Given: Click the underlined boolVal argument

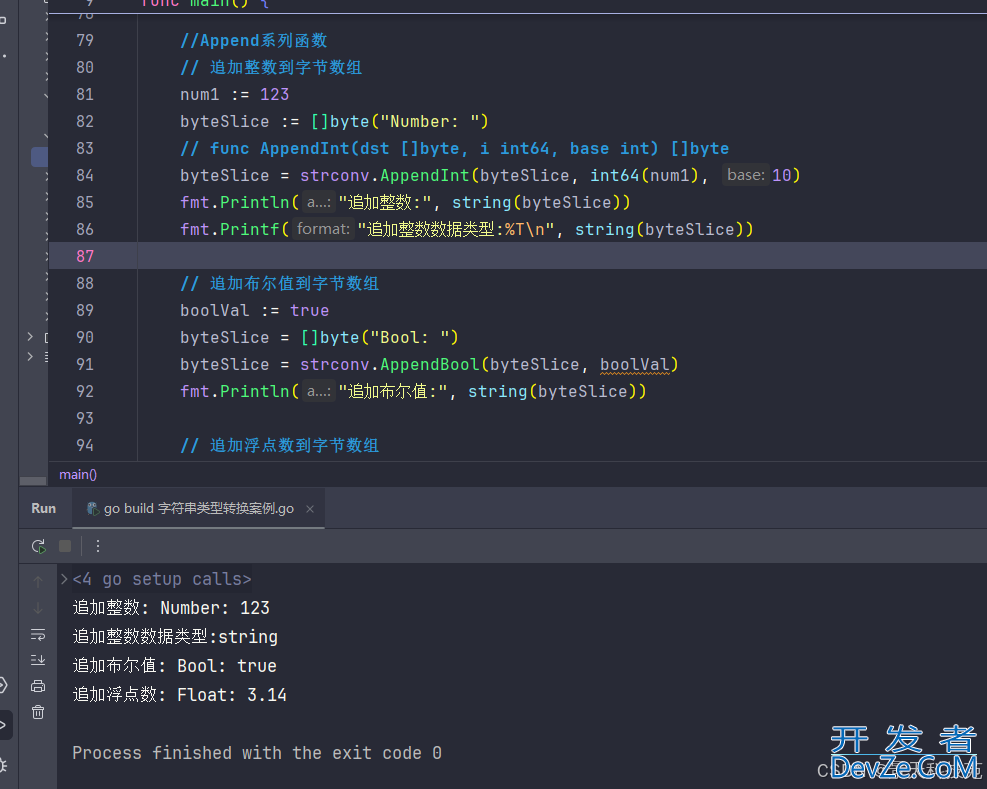Looking at the screenshot, I should click(x=634, y=365).
